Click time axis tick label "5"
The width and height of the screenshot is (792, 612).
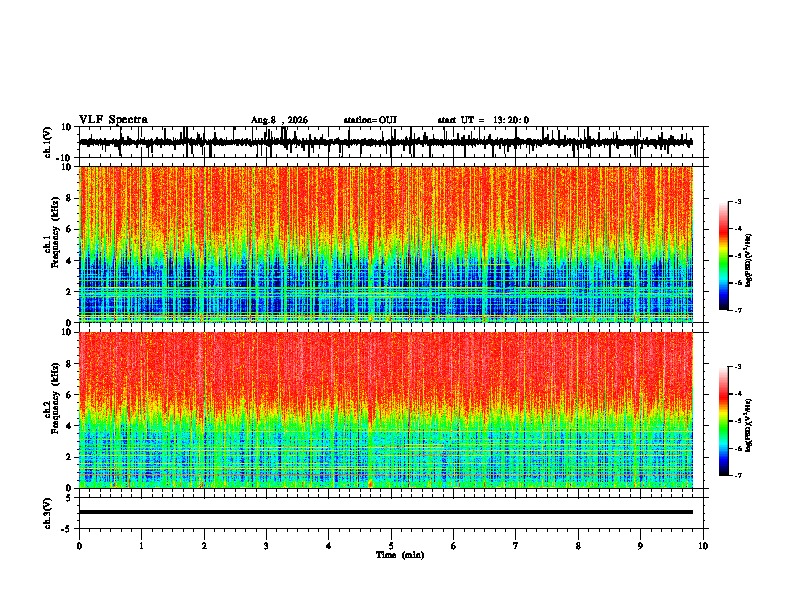click(391, 546)
